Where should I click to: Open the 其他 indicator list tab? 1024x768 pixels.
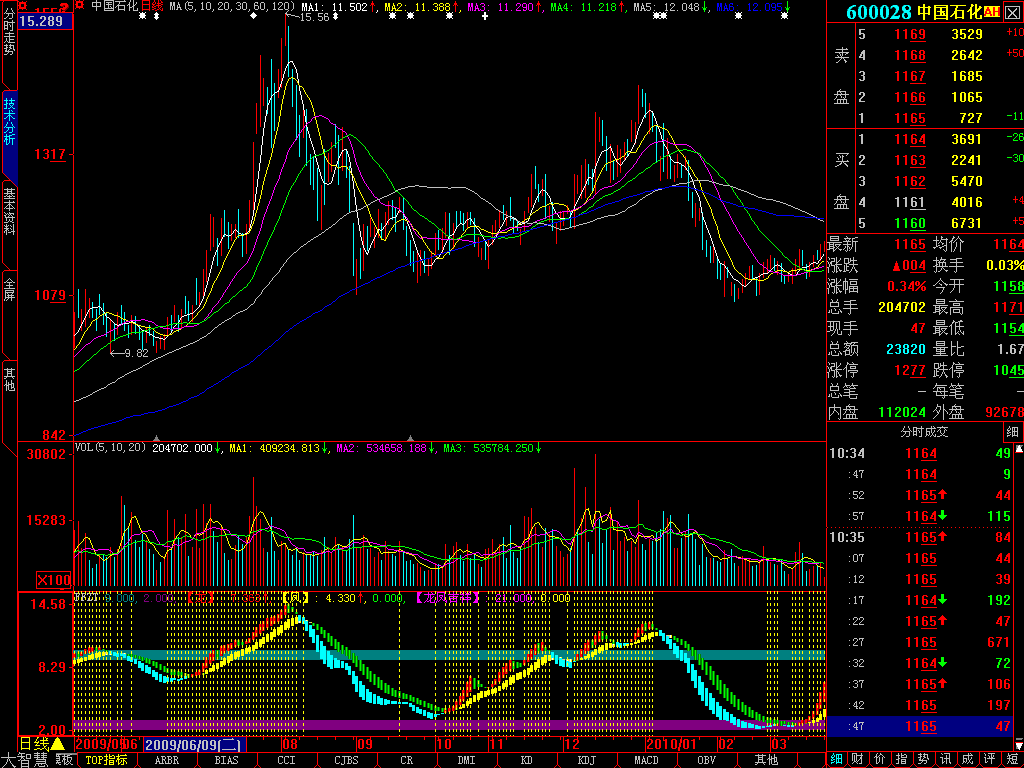(766, 760)
